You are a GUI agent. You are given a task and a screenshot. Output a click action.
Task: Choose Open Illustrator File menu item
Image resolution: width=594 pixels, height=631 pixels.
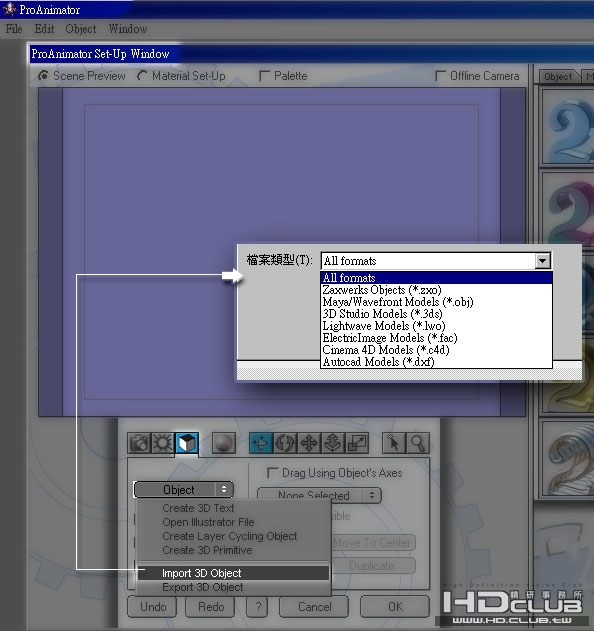[x=233, y=522]
